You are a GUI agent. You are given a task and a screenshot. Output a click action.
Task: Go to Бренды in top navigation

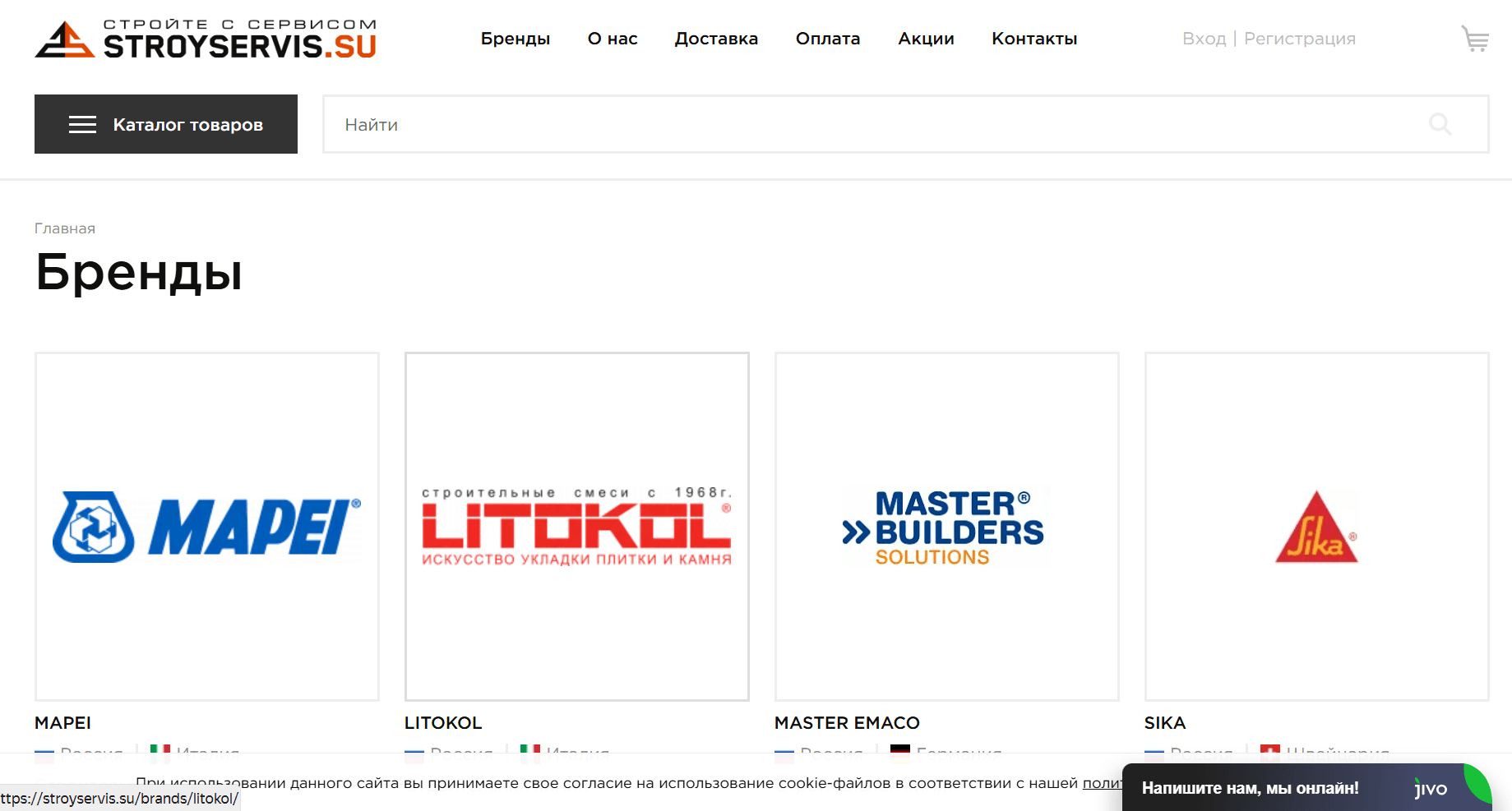(516, 39)
